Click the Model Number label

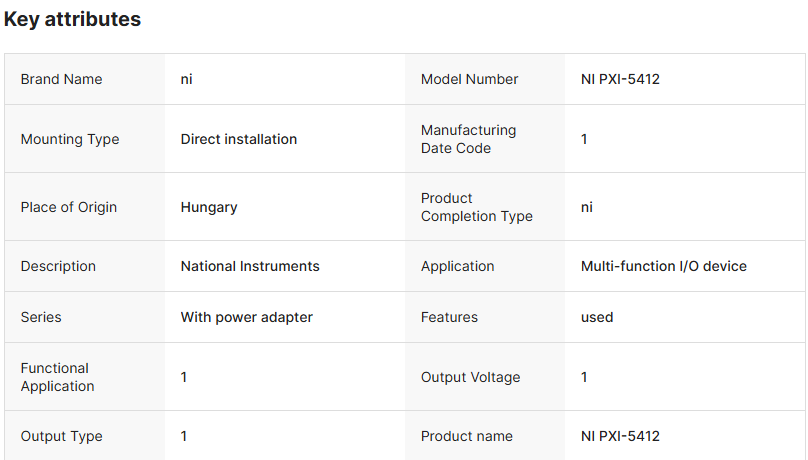tap(469, 79)
